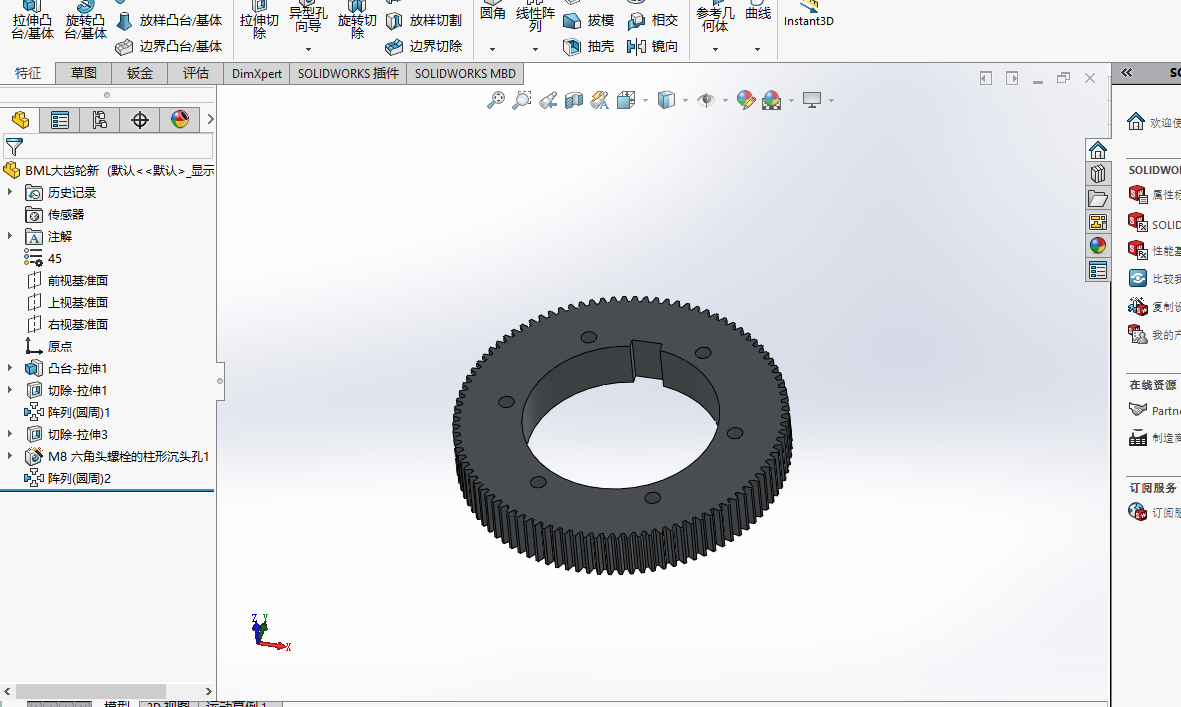
Task: Click Apply Scene icon in view toolbar
Action: pos(771,100)
